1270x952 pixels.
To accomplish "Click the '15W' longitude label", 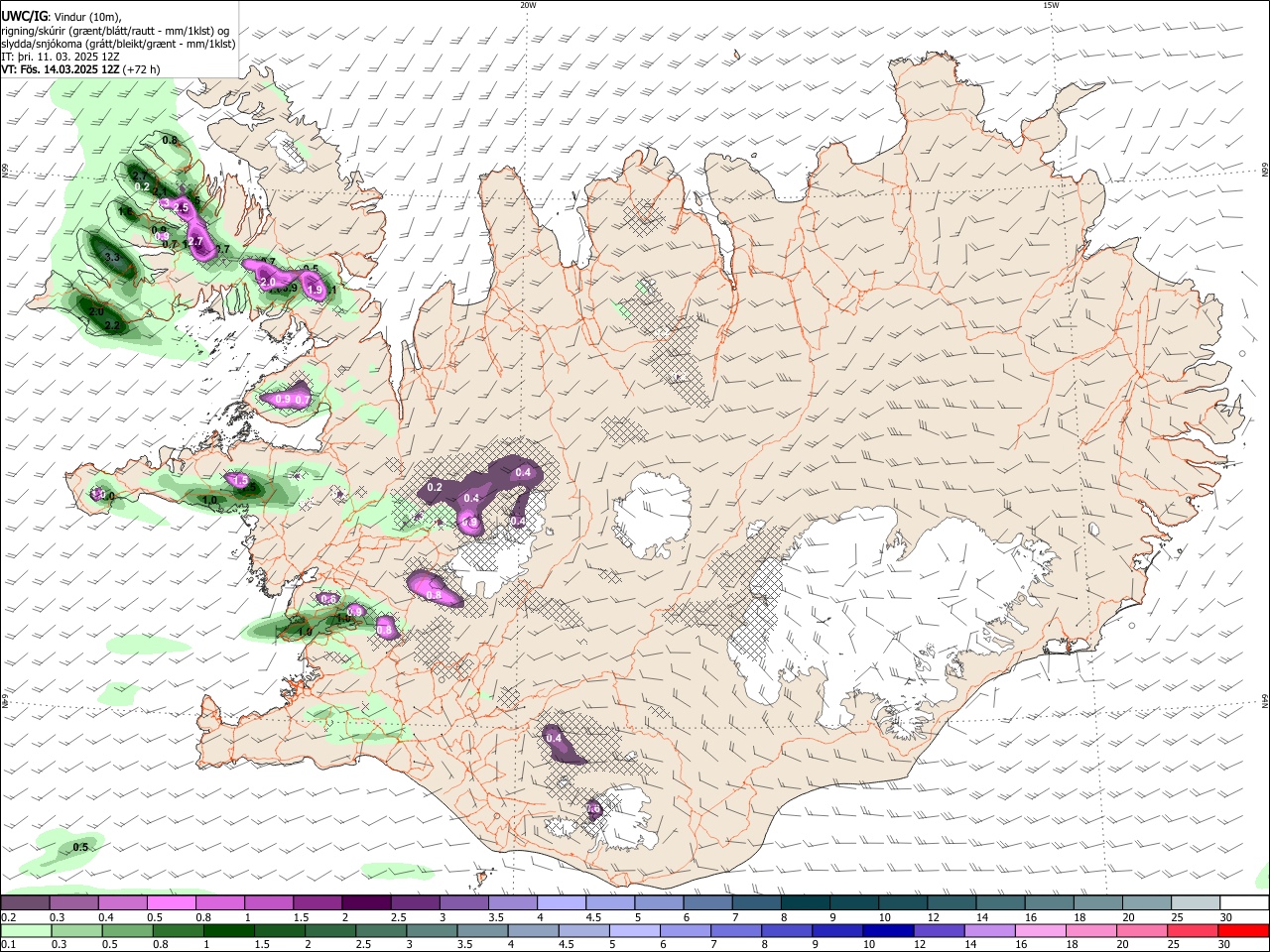I will (x=1051, y=5).
